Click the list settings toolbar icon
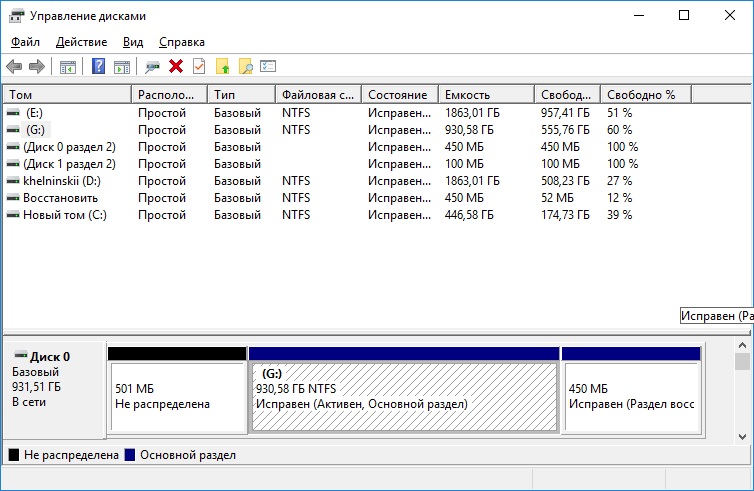This screenshot has height=491, width=754. (x=268, y=66)
